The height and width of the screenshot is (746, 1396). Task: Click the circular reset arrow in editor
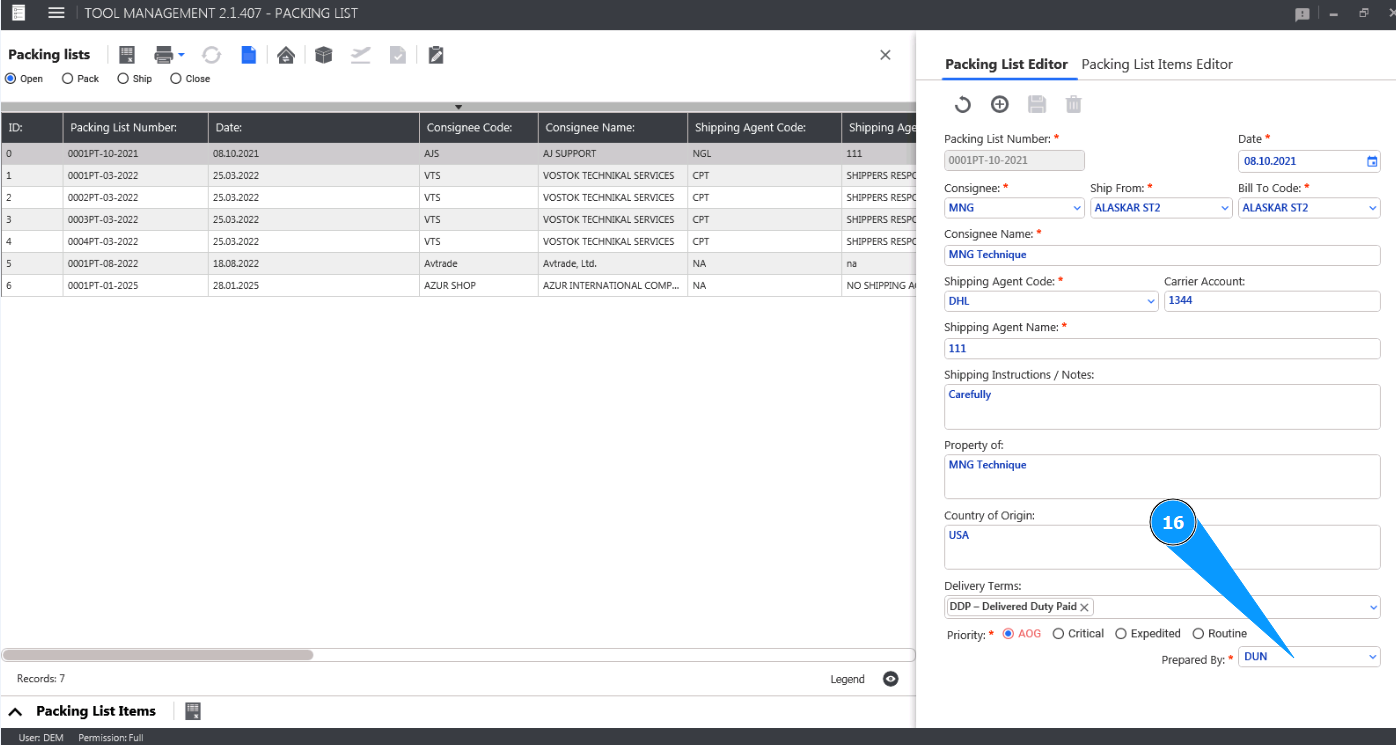pyautogui.click(x=962, y=105)
